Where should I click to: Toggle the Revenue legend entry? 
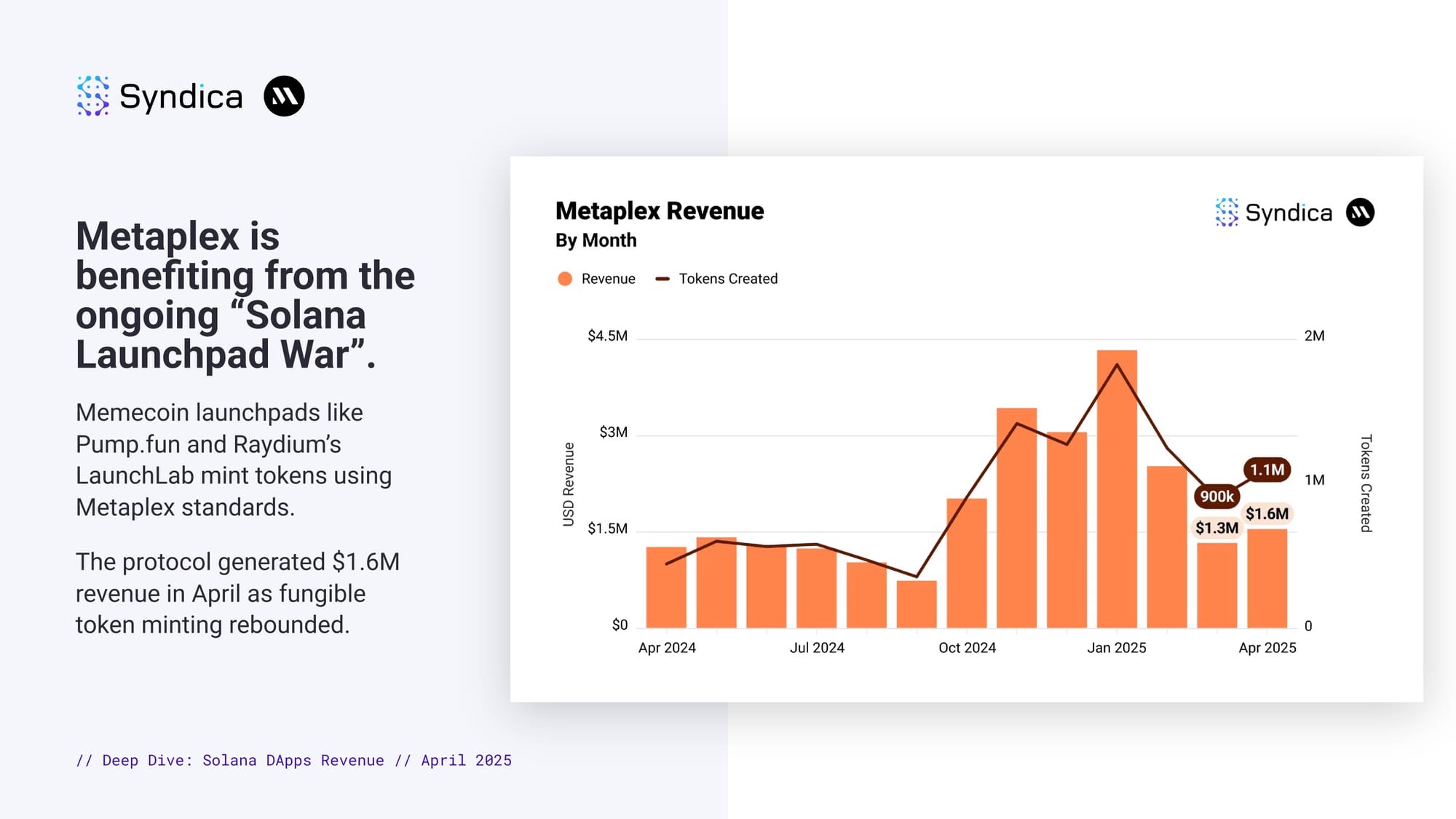pos(608,279)
